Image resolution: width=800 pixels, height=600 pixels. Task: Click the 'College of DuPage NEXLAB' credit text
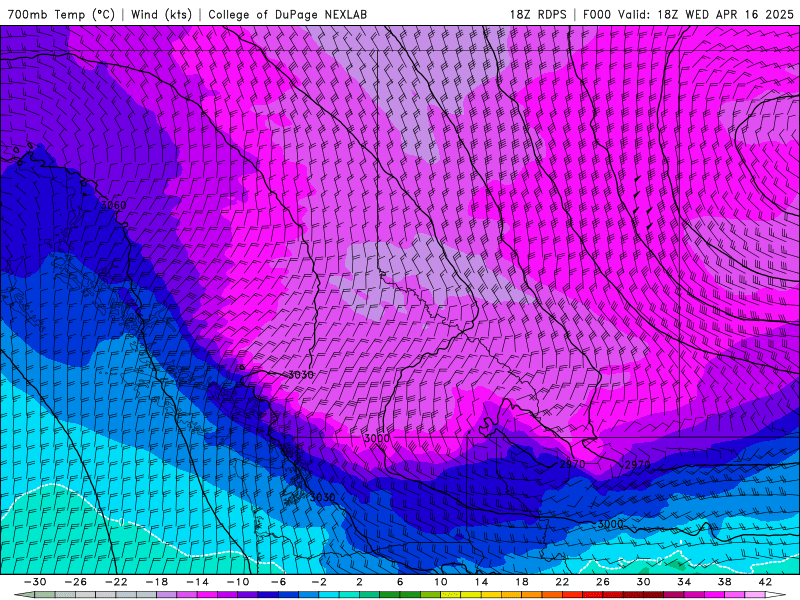click(287, 14)
